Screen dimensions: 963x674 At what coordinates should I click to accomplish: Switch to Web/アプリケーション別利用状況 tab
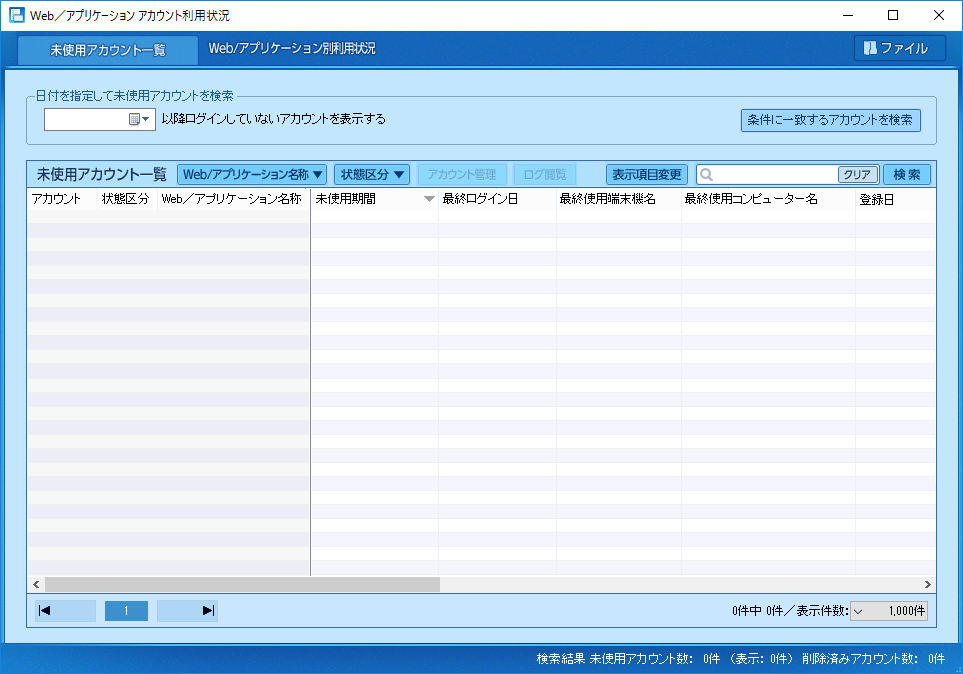[x=292, y=49]
